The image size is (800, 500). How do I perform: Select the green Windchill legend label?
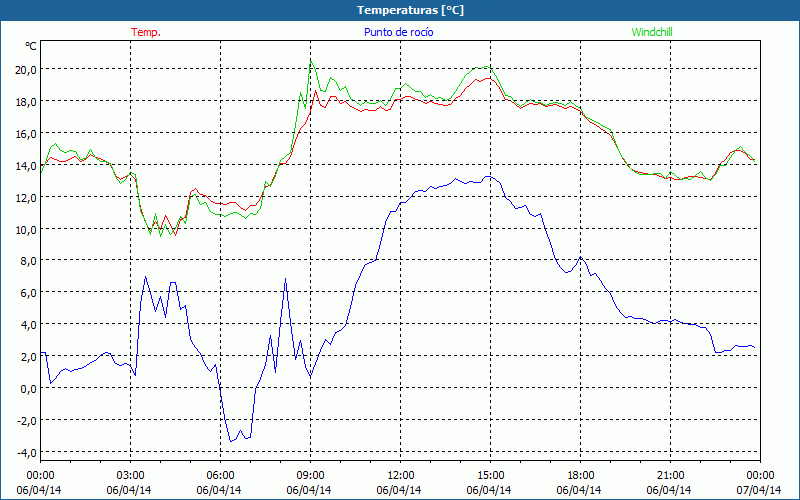click(652, 32)
